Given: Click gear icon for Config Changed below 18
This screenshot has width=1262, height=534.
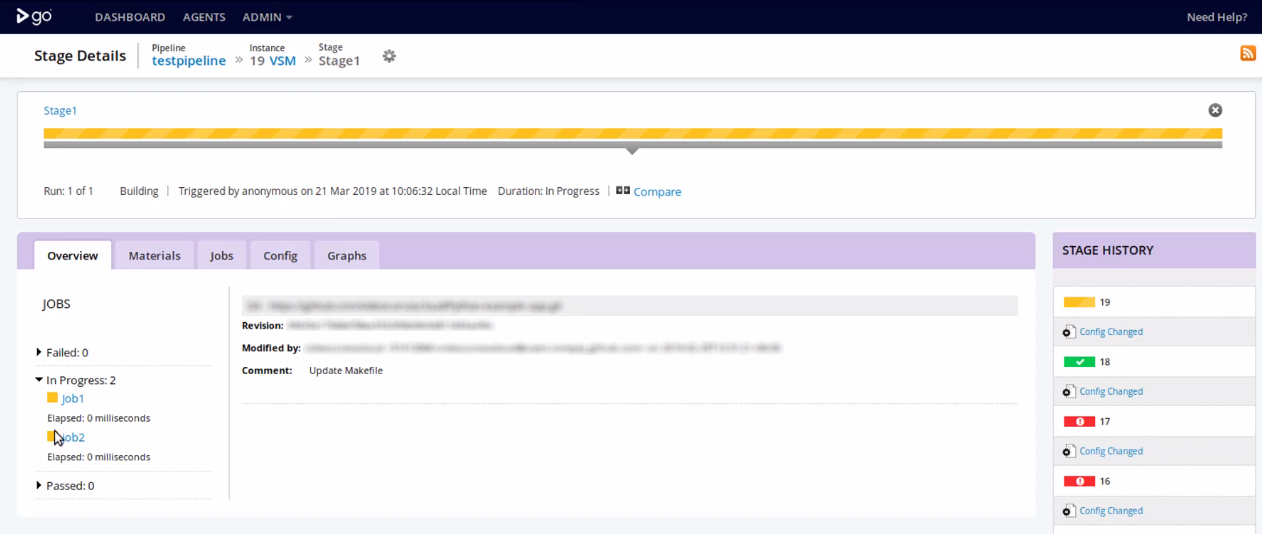Looking at the screenshot, I should (1070, 392).
